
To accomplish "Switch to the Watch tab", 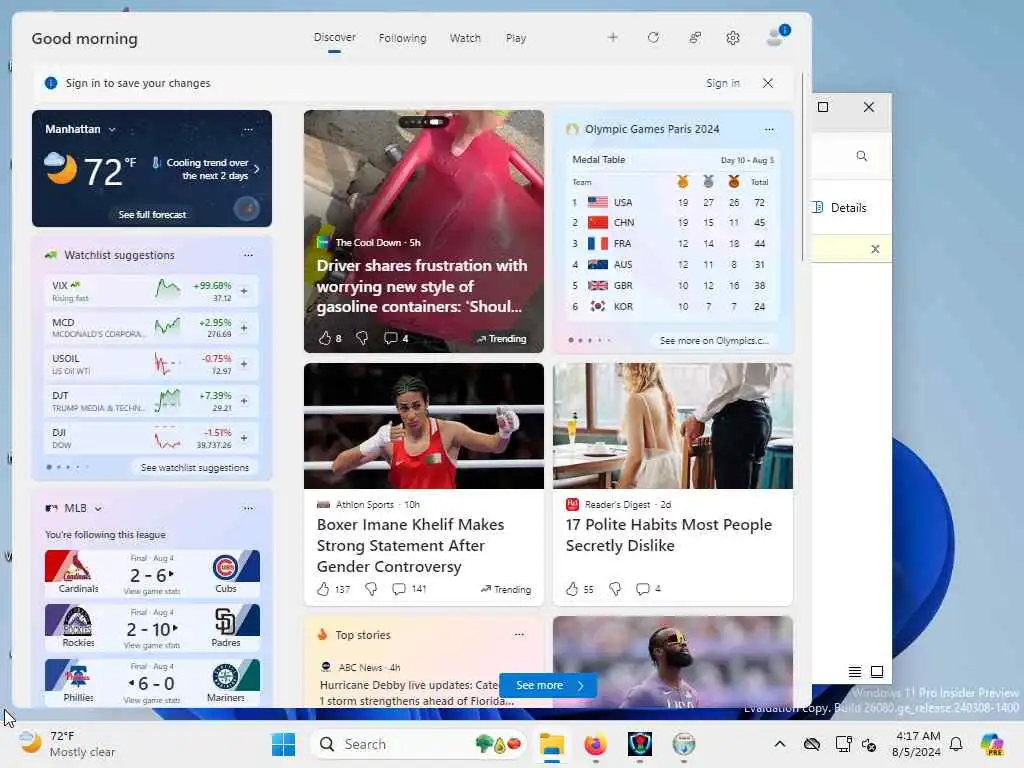I will pos(465,38).
